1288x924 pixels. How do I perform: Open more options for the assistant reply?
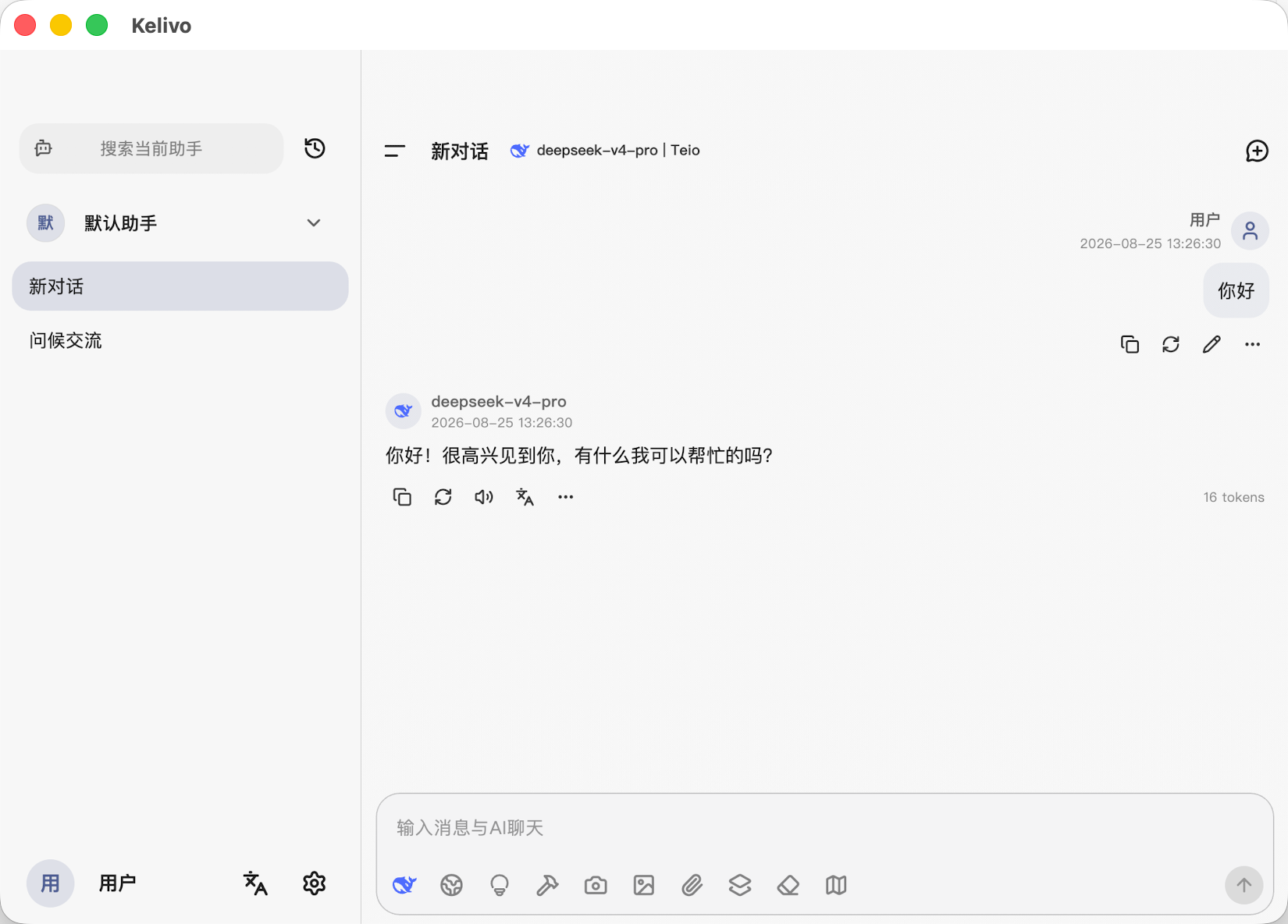[x=566, y=497]
